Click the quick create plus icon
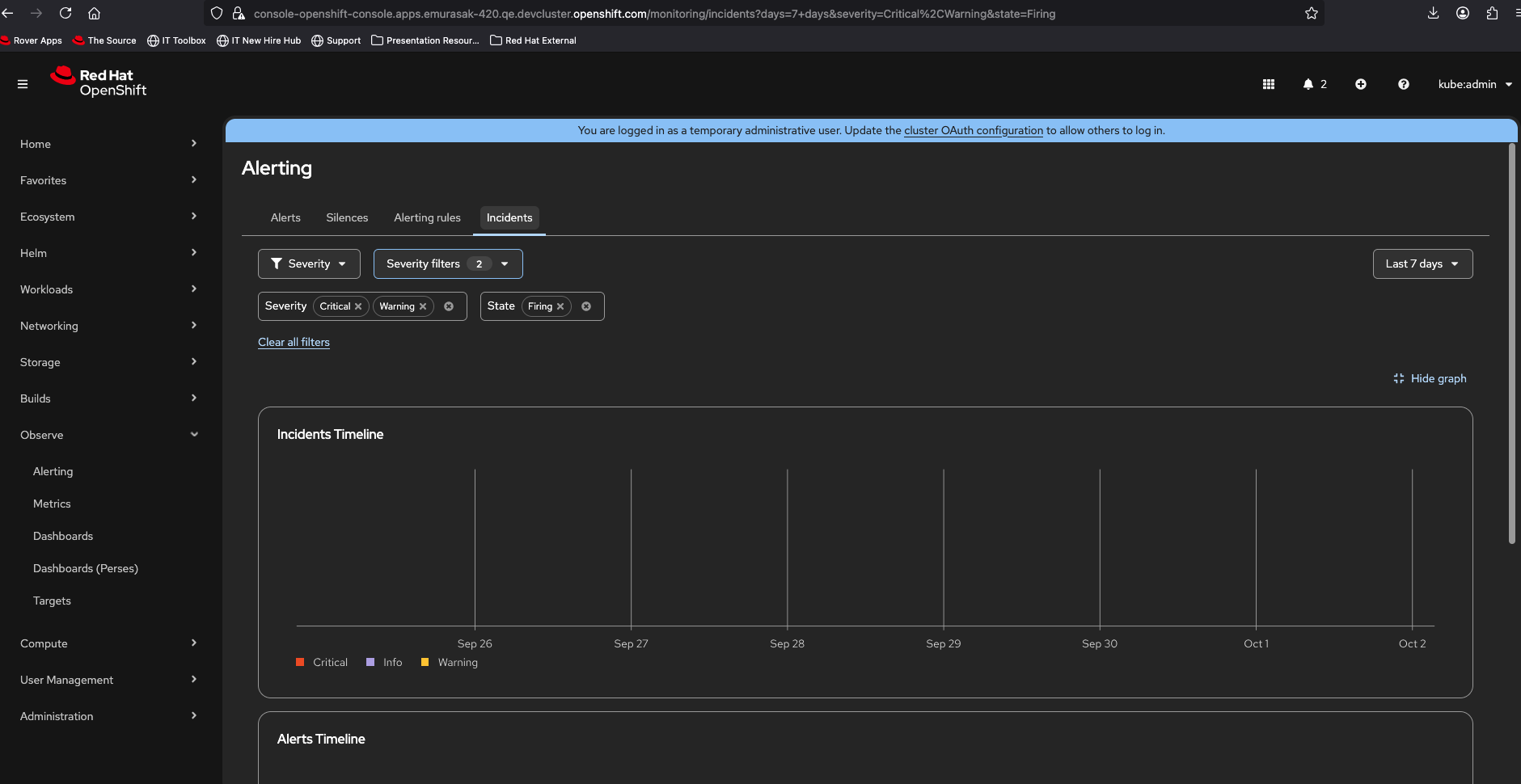Viewport: 1521px width, 784px height. click(x=1361, y=84)
